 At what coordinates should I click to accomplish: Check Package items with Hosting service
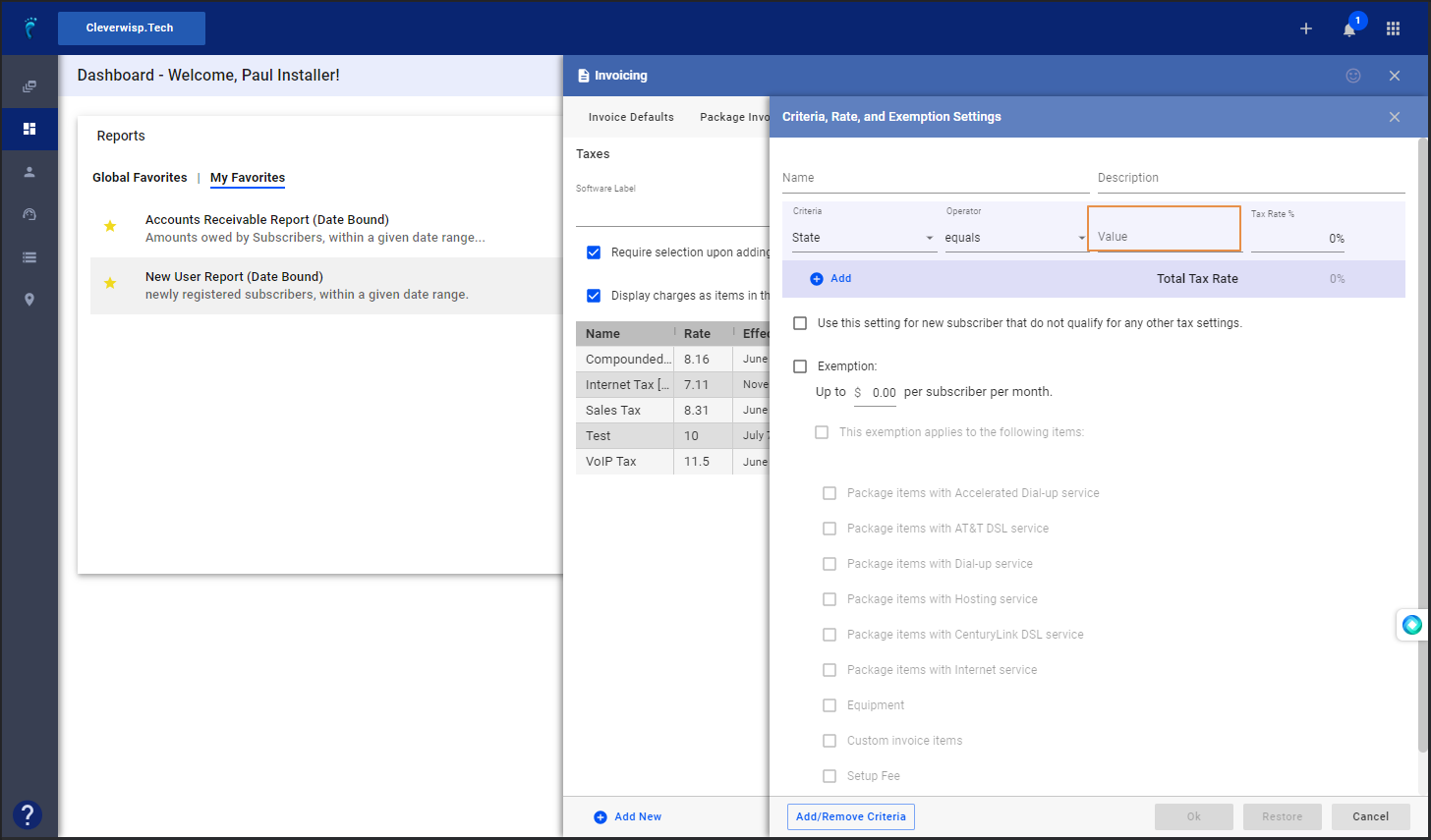click(830, 599)
